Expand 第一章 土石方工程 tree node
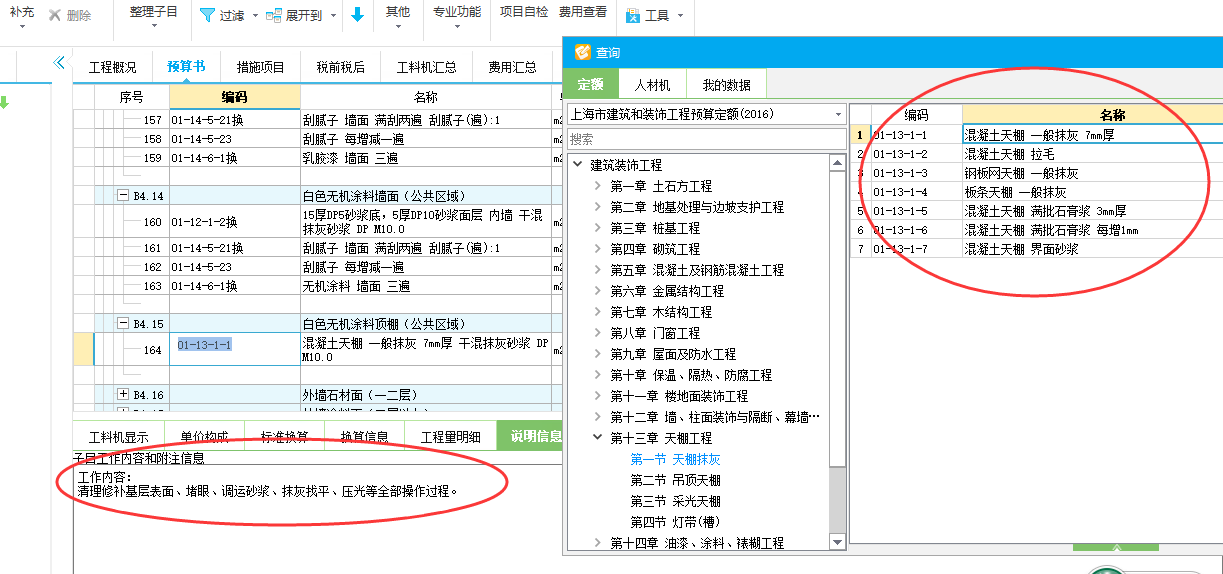Image resolution: width=1223 pixels, height=574 pixels. pyautogui.click(x=598, y=186)
